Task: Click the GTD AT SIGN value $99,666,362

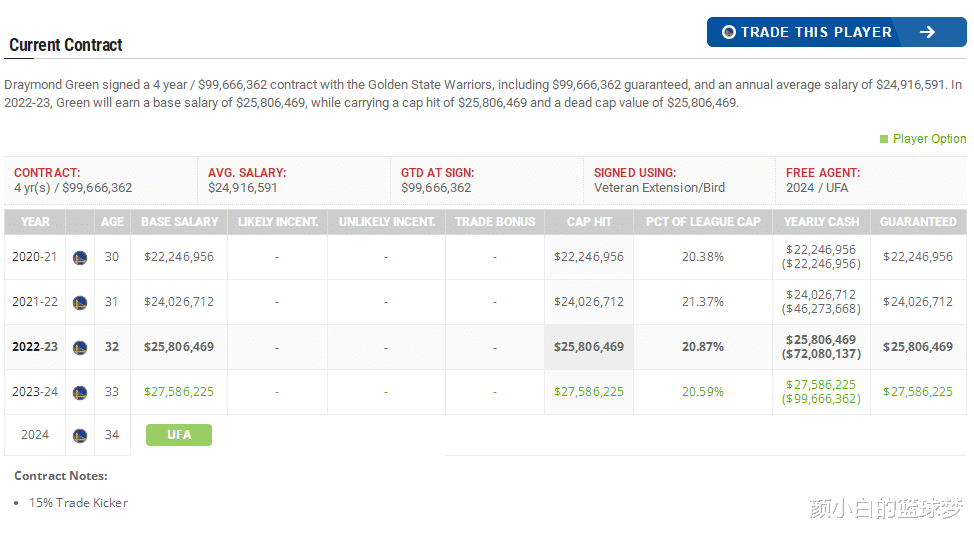Action: click(436, 188)
